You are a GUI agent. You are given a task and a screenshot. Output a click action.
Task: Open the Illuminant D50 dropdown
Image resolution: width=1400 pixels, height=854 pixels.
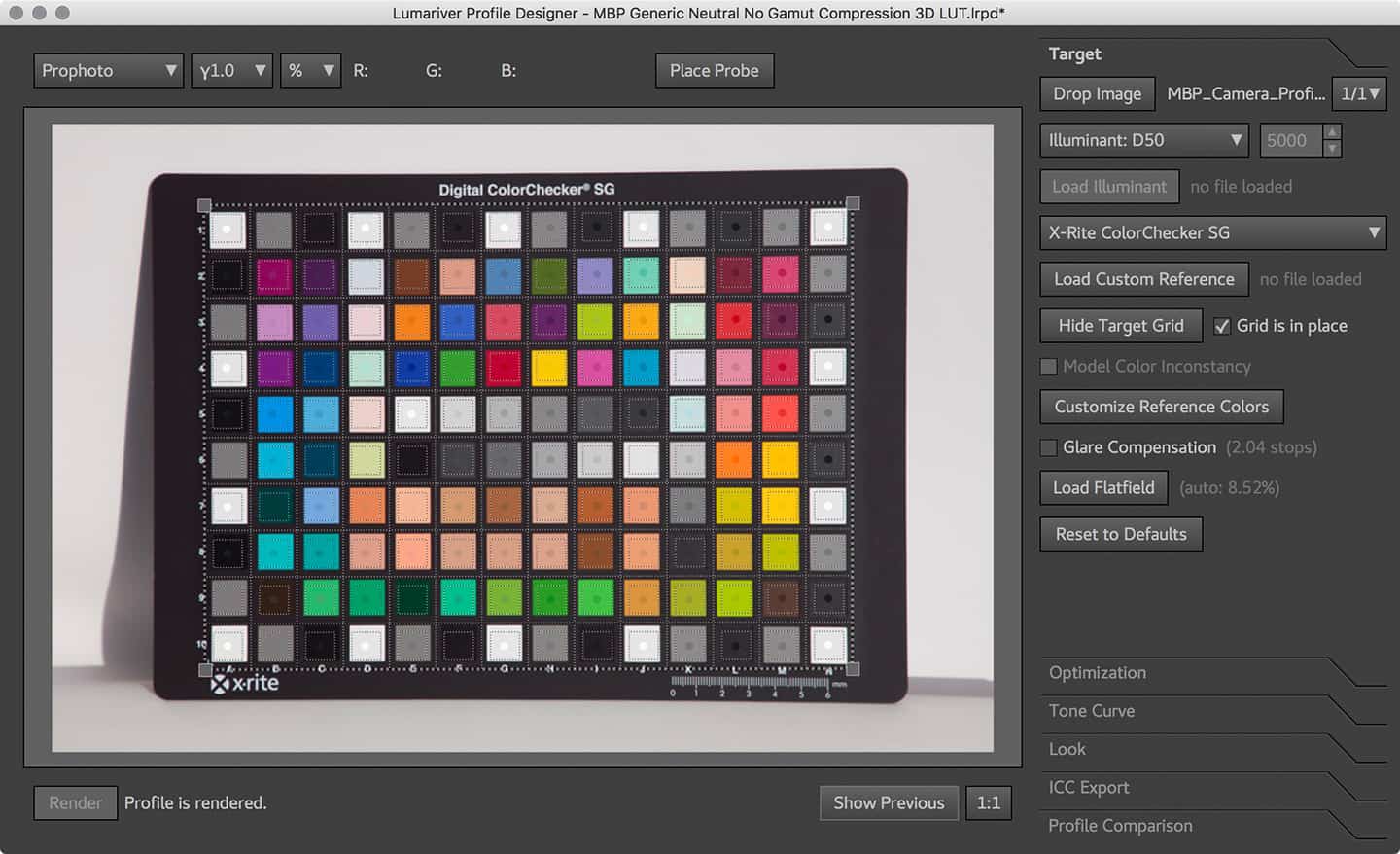coord(1144,140)
